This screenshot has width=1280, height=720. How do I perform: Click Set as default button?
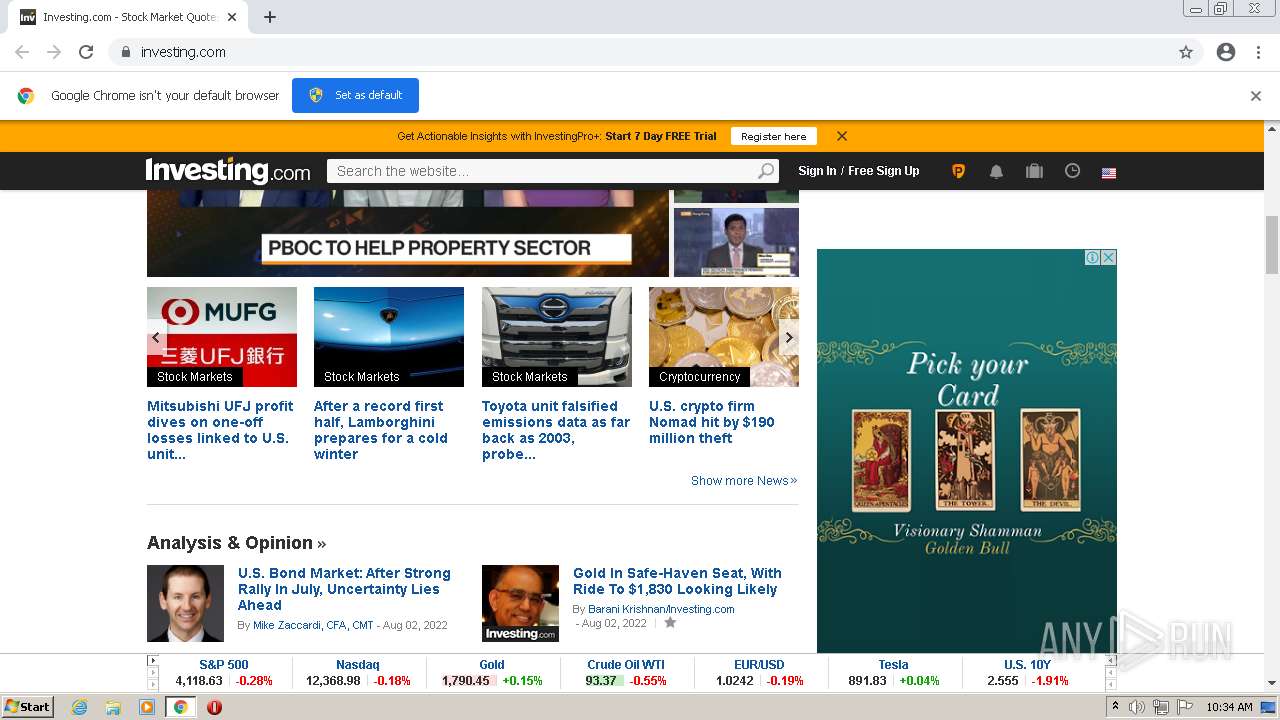355,95
